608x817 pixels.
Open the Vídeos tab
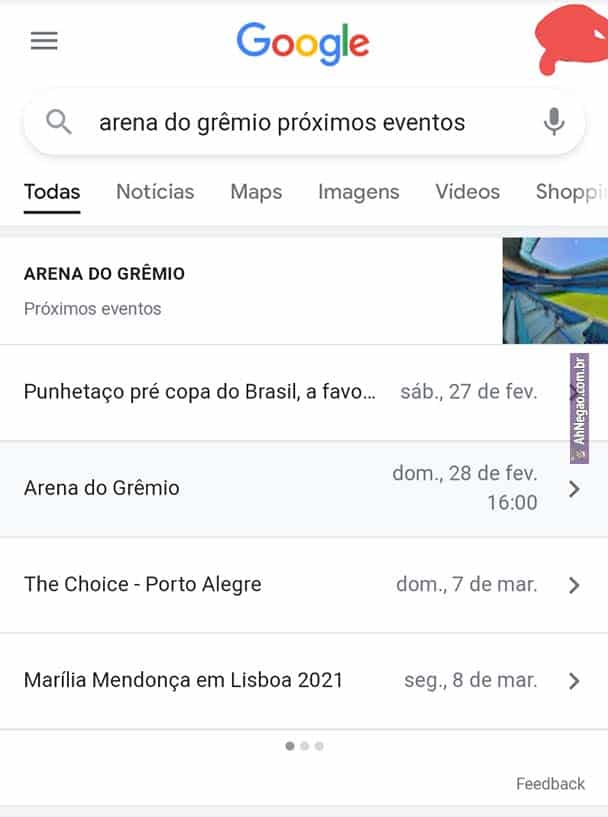[x=467, y=191]
